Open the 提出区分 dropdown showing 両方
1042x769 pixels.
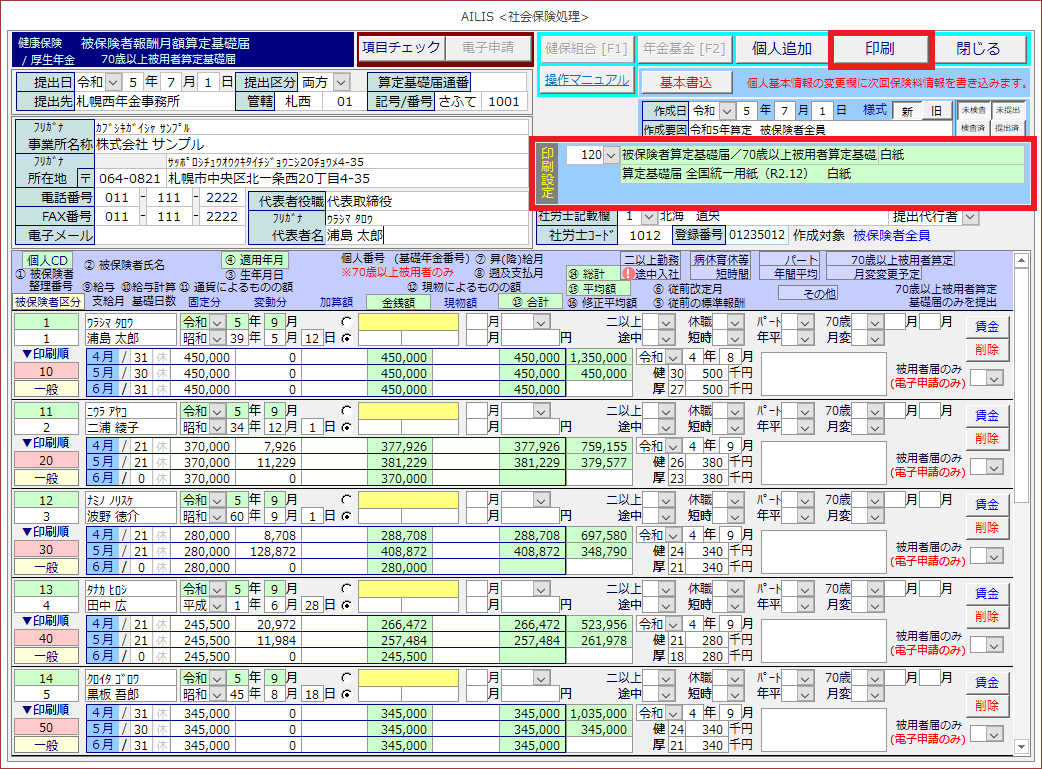point(342,82)
